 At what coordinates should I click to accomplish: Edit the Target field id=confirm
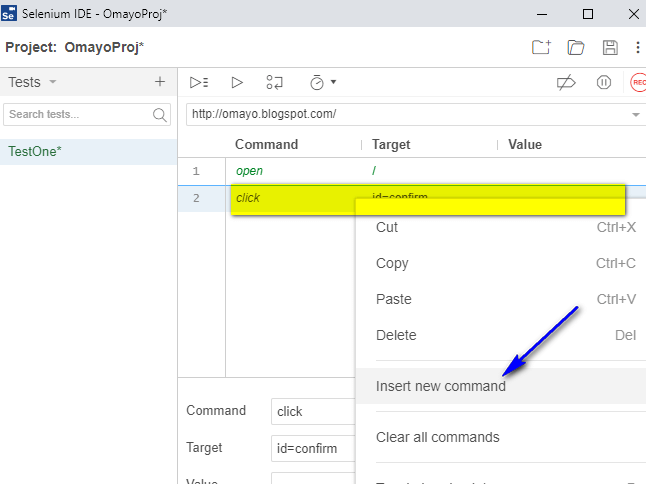coord(313,448)
